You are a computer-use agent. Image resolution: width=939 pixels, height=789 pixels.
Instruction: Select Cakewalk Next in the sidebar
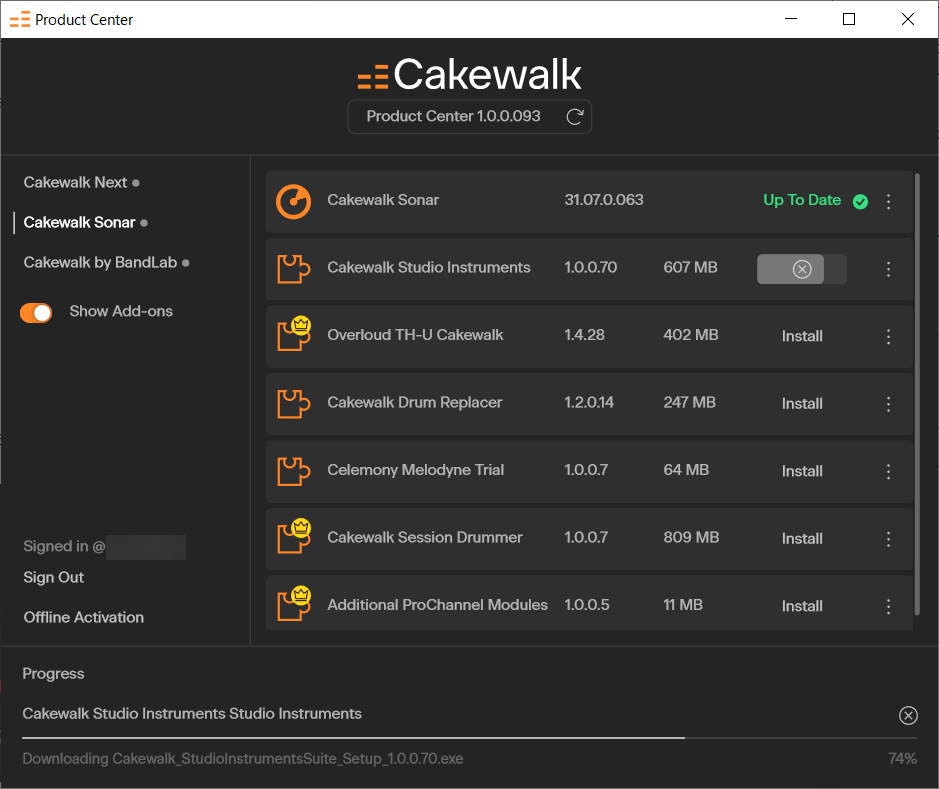75,183
